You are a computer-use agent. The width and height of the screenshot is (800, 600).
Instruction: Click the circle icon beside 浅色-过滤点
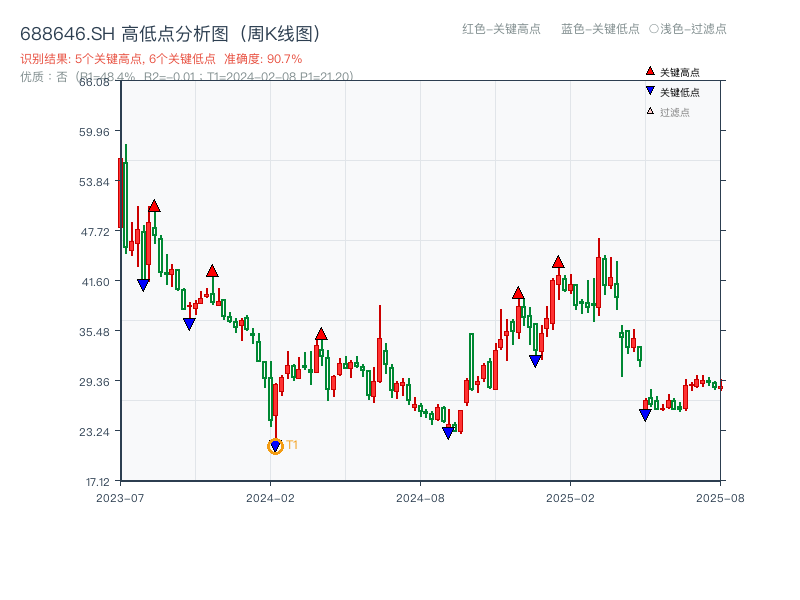[x=654, y=29]
